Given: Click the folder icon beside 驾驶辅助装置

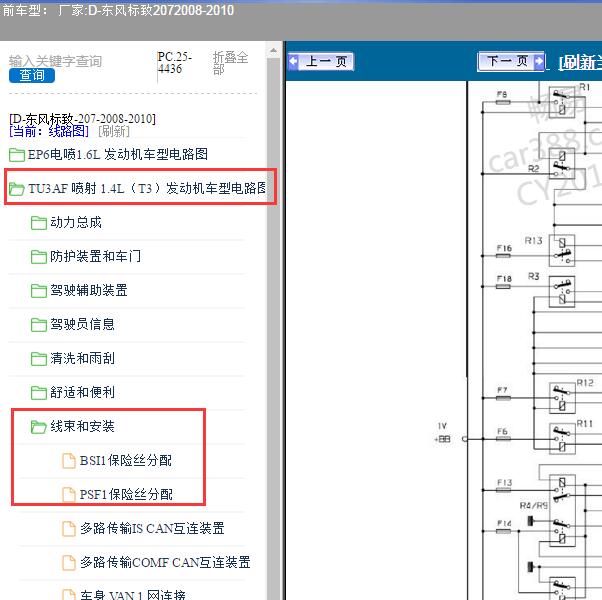Looking at the screenshot, I should 39,291.
